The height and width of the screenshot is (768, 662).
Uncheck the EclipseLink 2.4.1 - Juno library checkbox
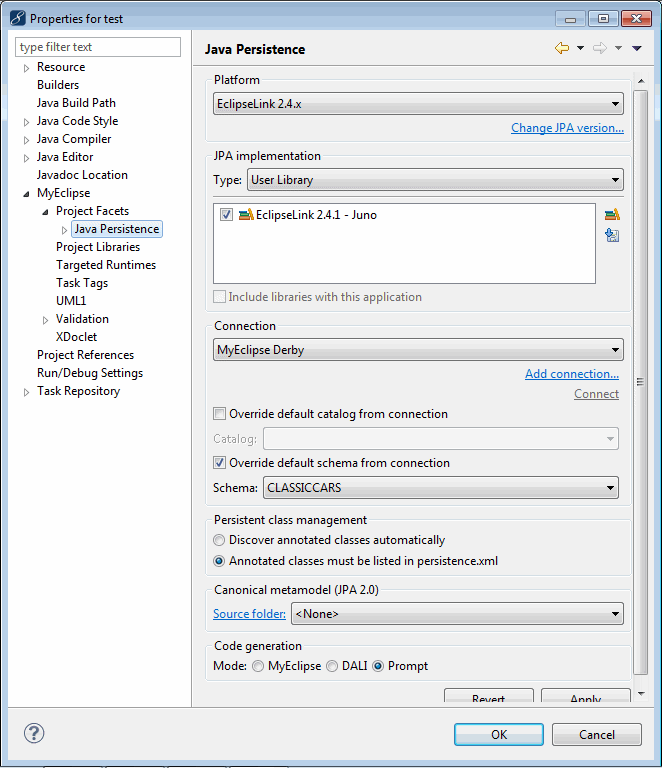tap(226, 214)
